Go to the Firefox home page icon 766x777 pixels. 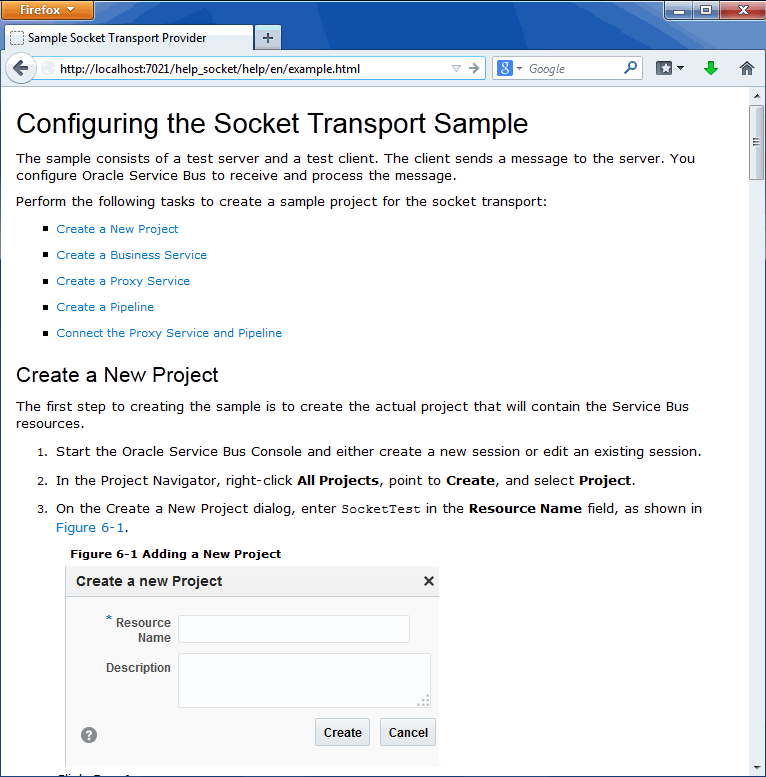tap(747, 68)
